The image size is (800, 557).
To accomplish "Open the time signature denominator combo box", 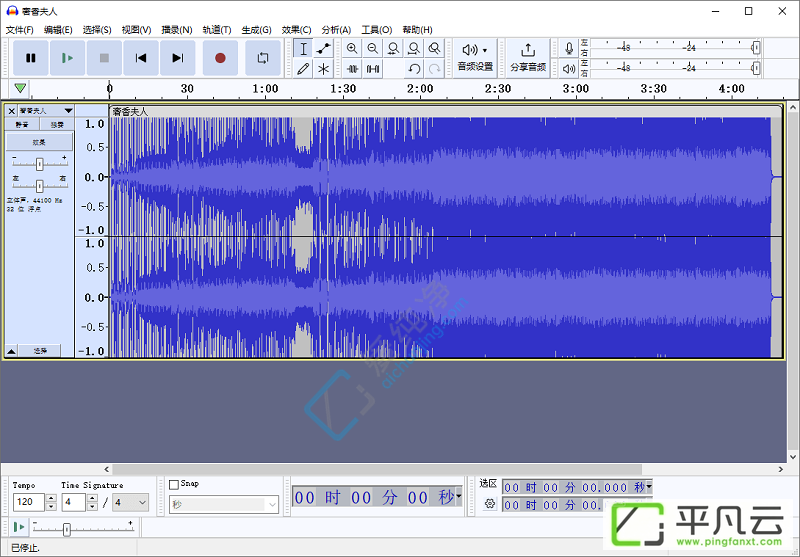I will [x=131, y=502].
